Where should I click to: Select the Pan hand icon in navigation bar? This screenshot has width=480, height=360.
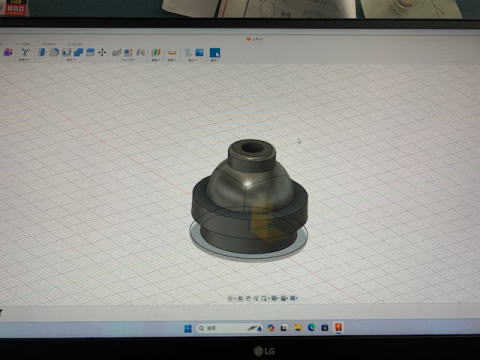[x=248, y=298]
